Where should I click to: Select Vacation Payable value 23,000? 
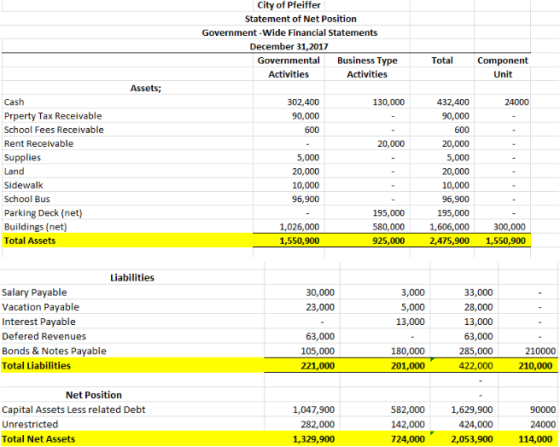(x=320, y=307)
